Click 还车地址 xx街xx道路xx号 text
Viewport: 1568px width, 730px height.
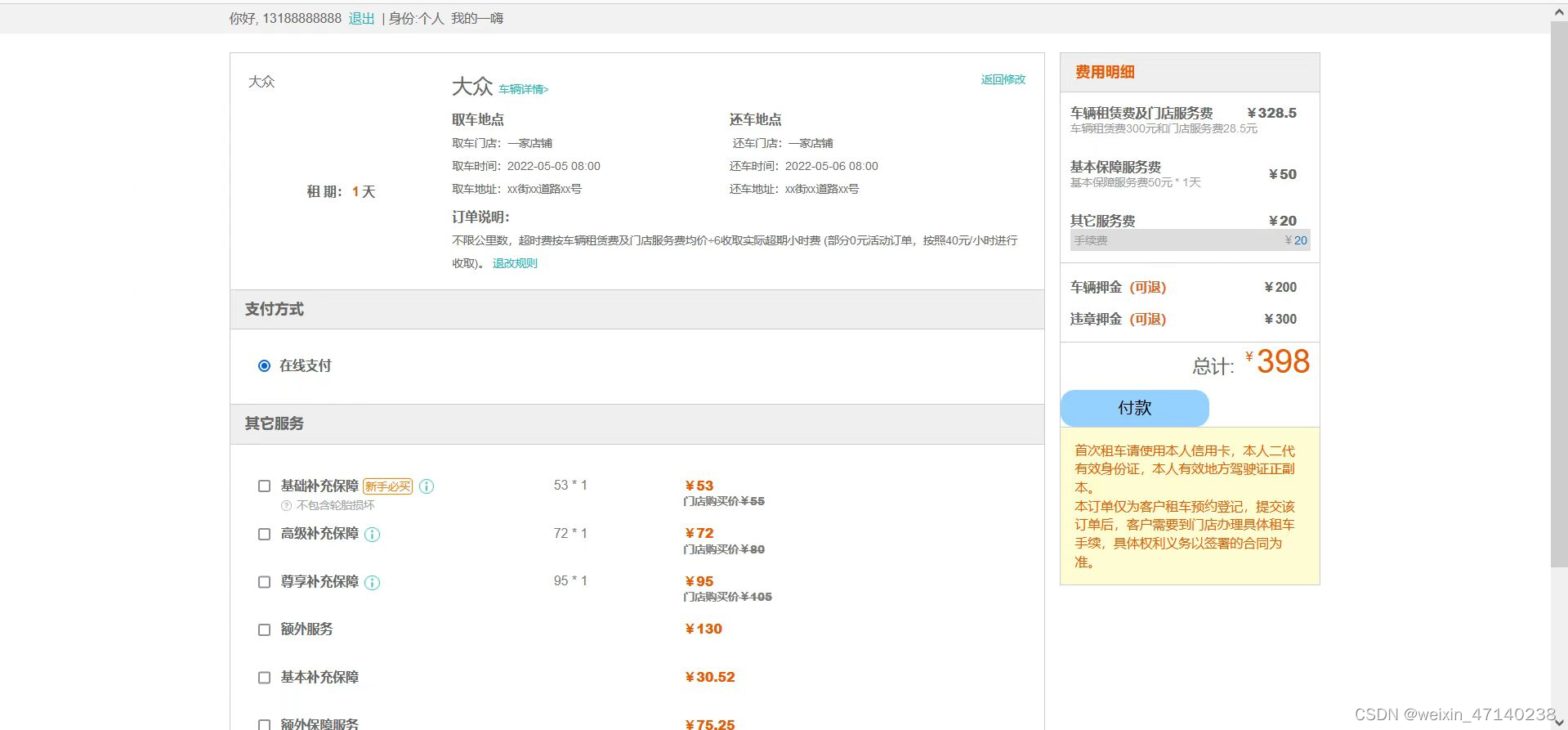[x=794, y=189]
